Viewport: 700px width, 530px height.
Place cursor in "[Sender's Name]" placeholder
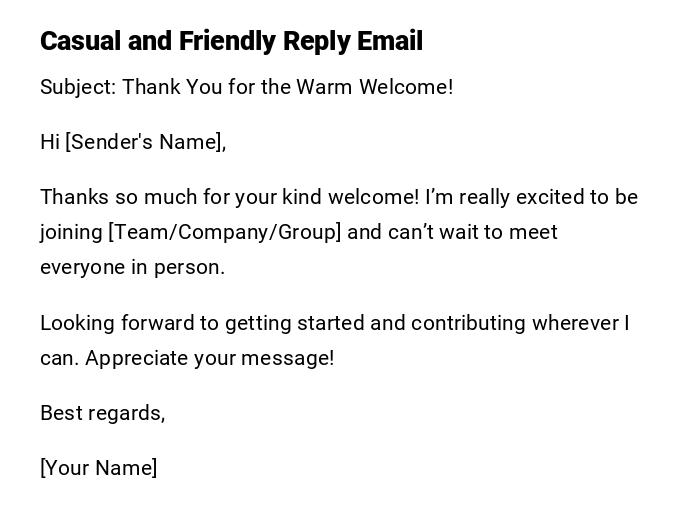pyautogui.click(x=144, y=142)
